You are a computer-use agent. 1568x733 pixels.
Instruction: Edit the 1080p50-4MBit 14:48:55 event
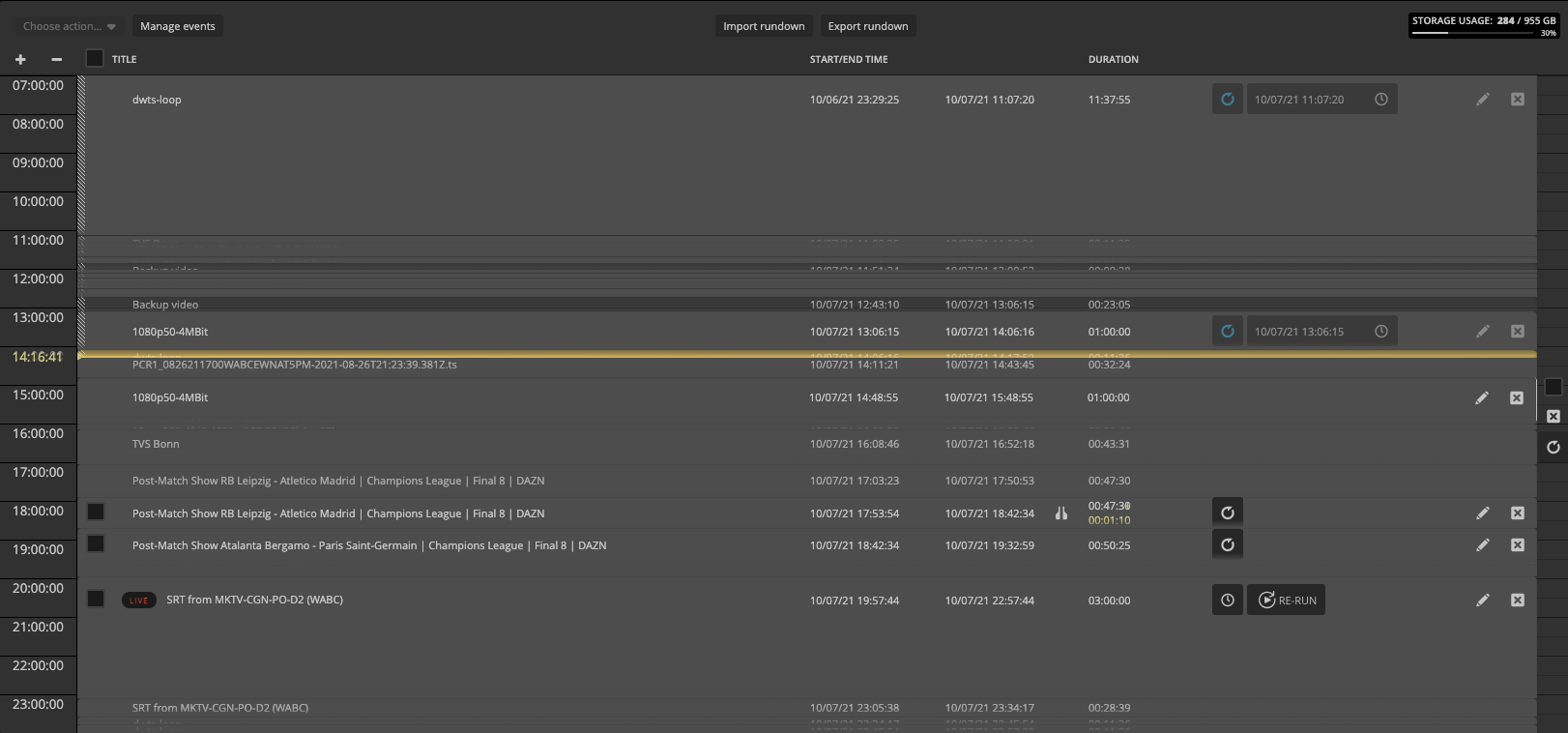(x=1481, y=397)
